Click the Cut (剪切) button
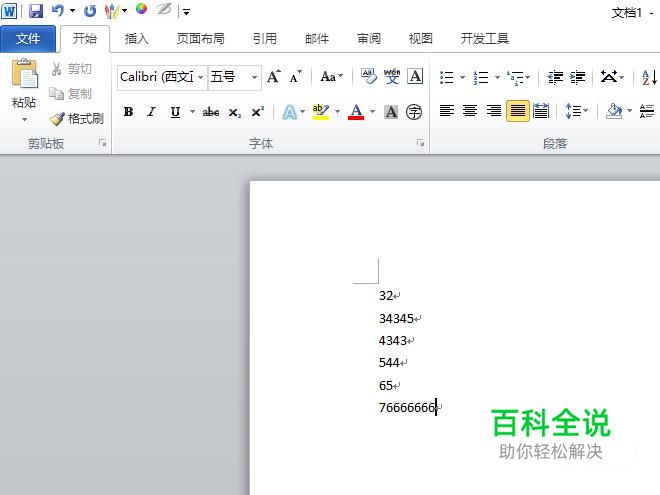 point(71,69)
